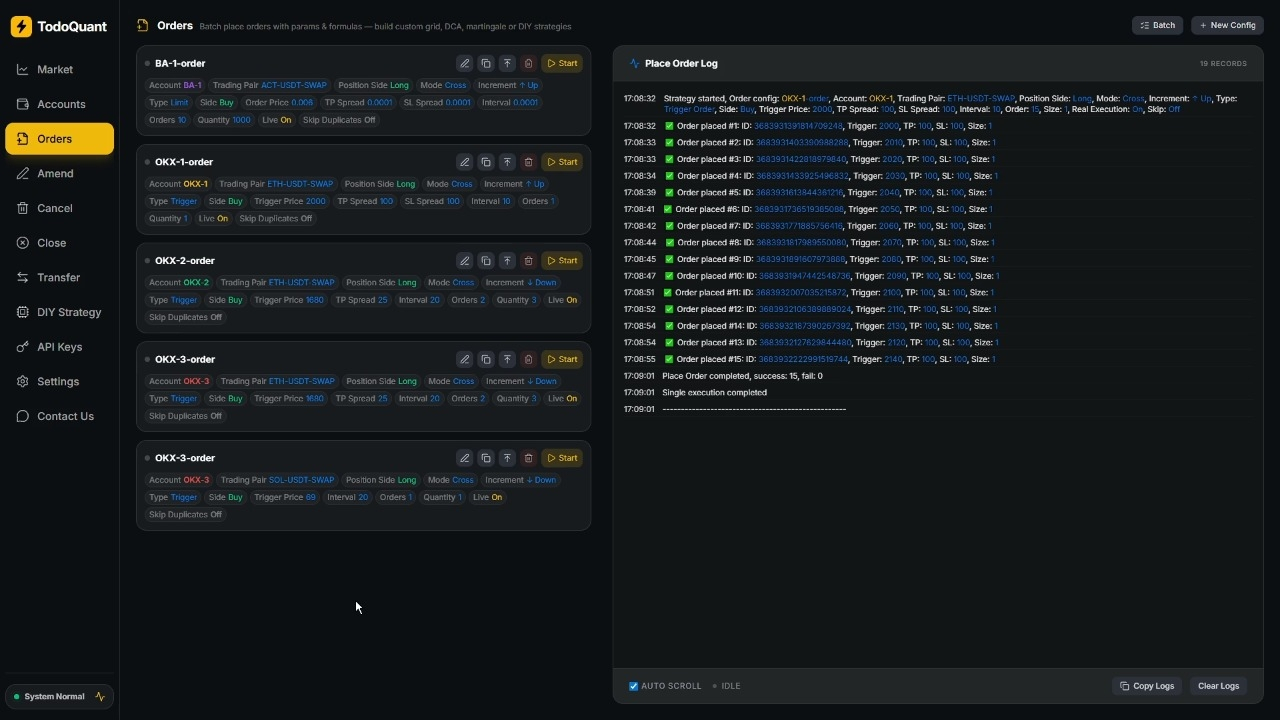The width and height of the screenshot is (1280, 720).
Task: Edit the BA-1-order config
Action: pyautogui.click(x=464, y=63)
